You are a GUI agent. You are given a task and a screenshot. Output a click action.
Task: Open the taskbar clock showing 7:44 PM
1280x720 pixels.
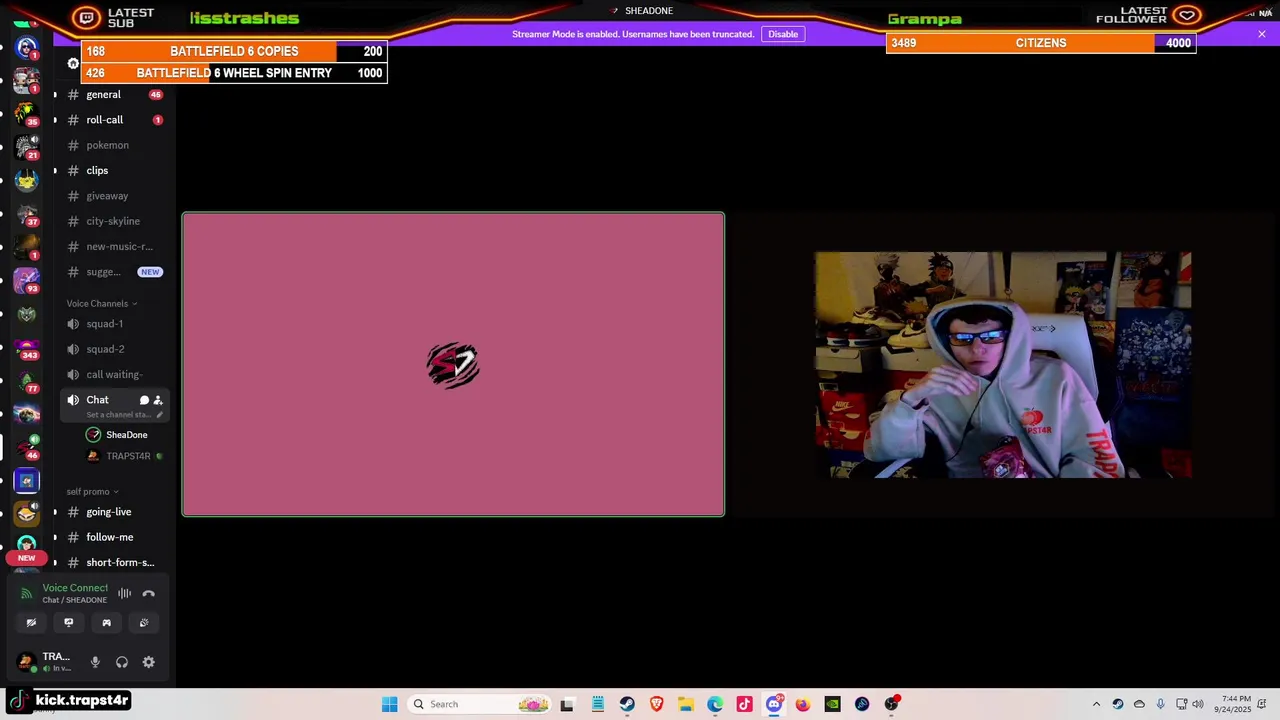coord(1233,704)
